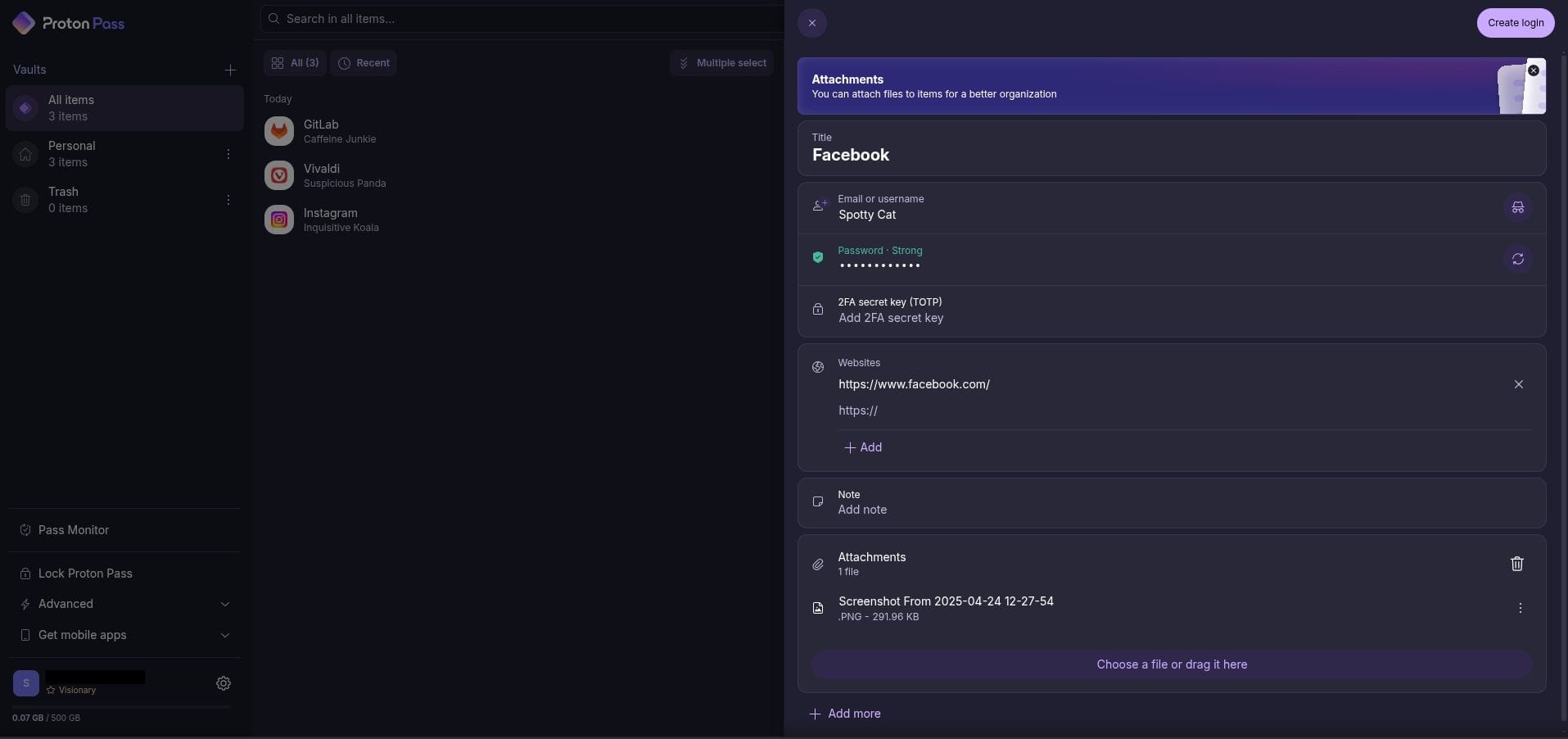Add a new vault with plus icon
Image resolution: width=1568 pixels, height=739 pixels.
coord(230,70)
